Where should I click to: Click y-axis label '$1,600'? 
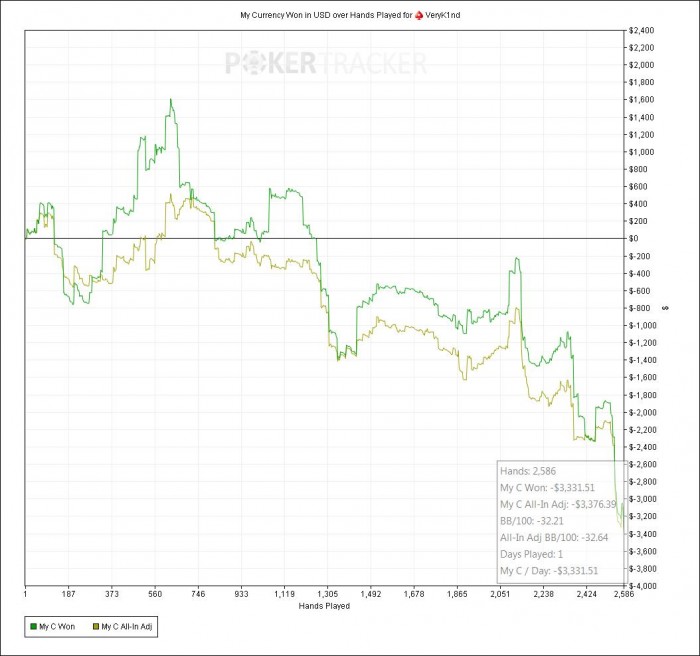point(642,100)
